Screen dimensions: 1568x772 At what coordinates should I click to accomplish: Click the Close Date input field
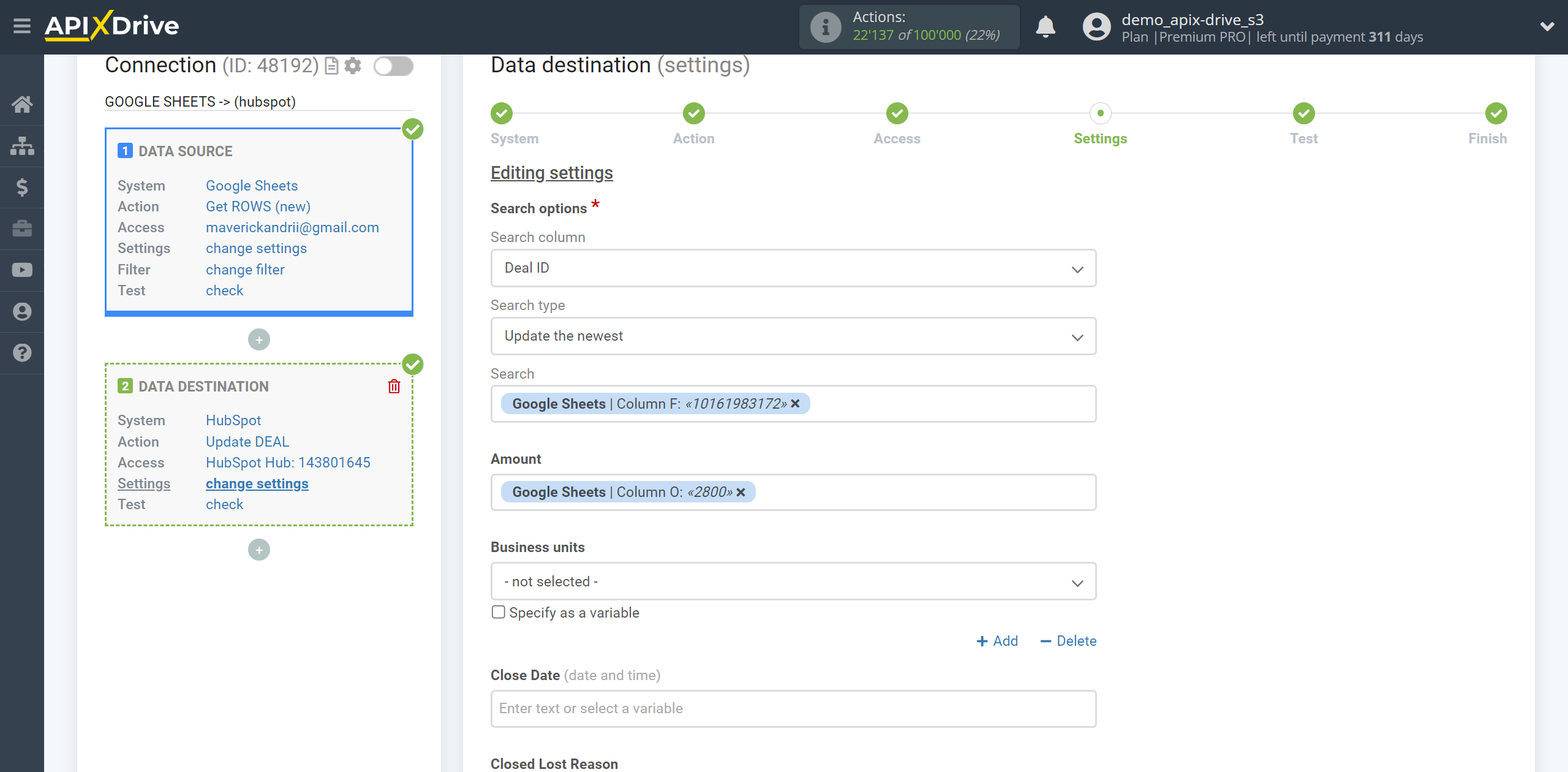(793, 708)
